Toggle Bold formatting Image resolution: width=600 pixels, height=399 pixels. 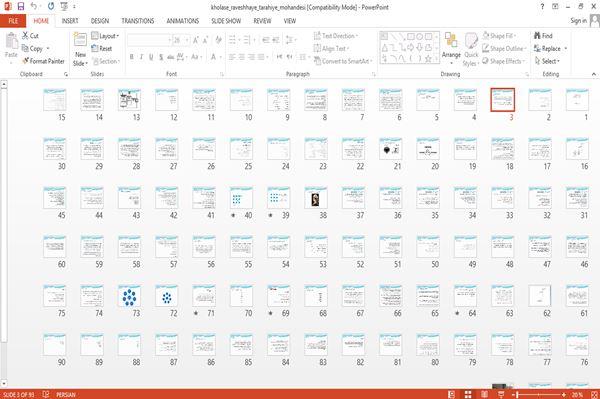131,57
